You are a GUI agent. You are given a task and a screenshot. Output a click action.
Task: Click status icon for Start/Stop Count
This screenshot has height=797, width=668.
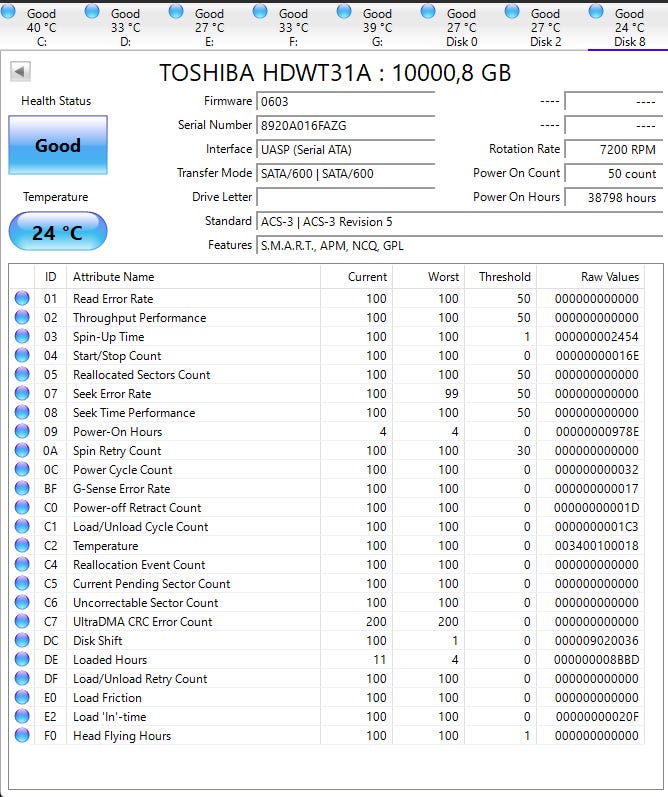22,355
